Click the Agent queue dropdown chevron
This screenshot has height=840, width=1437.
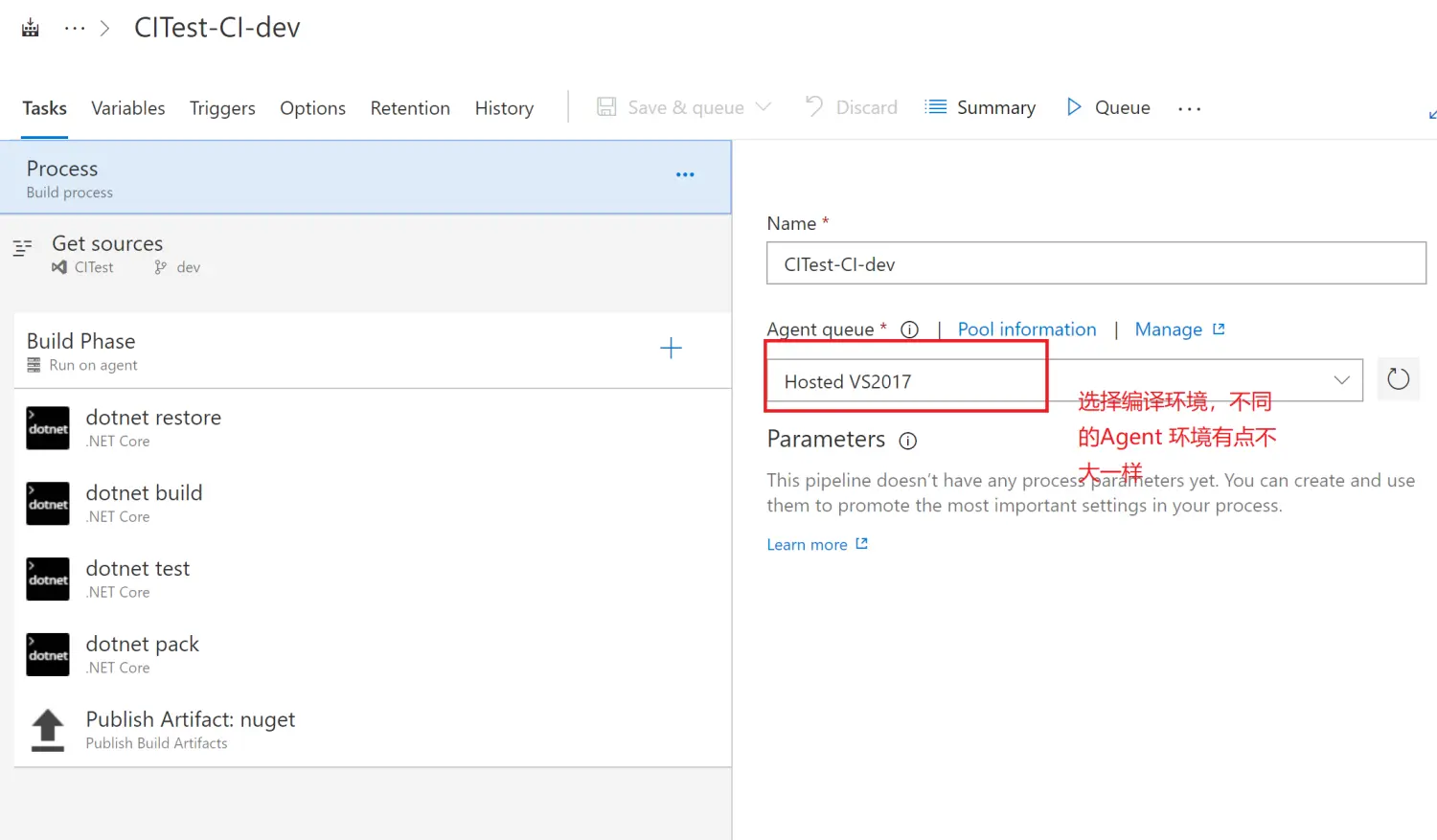(1341, 380)
